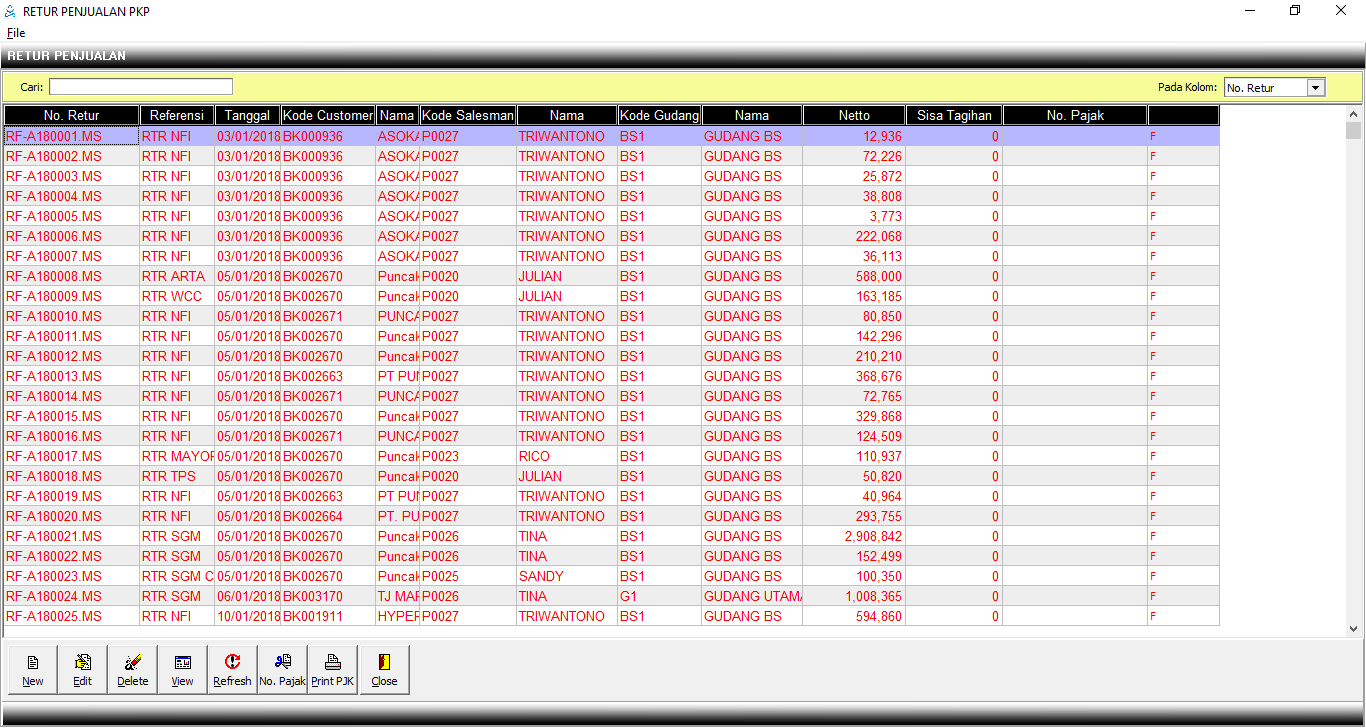The image size is (1366, 728).
Task: Click the scrollbar up arrow
Action: [x=1354, y=114]
